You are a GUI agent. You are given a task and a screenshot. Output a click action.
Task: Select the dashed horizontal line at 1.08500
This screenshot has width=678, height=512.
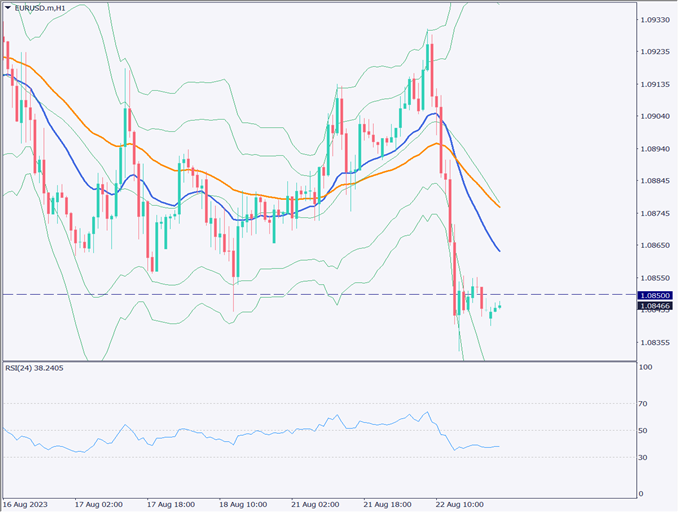[300, 294]
